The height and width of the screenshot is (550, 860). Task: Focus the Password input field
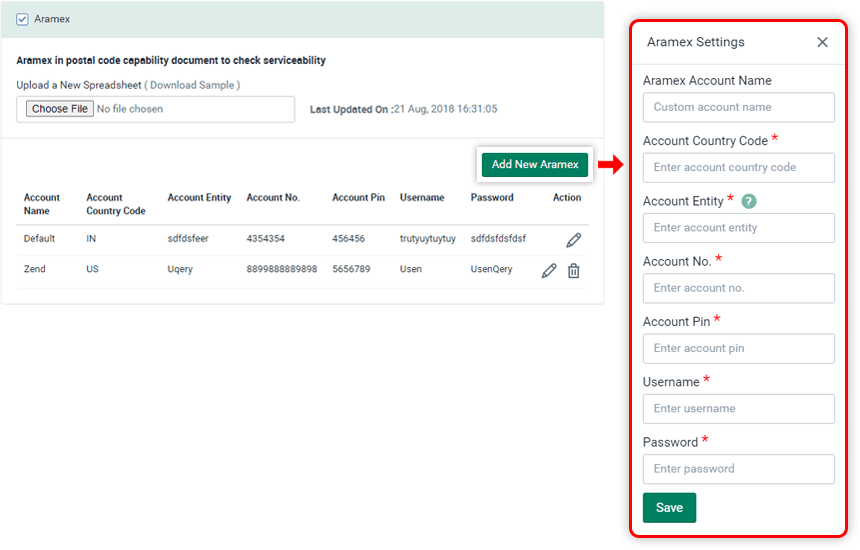pos(739,469)
